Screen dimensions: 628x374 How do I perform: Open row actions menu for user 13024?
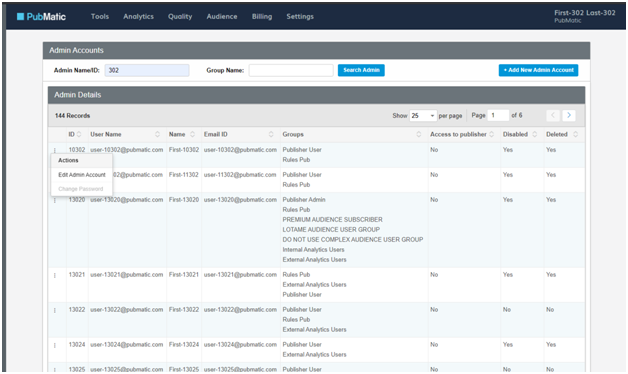(x=55, y=345)
